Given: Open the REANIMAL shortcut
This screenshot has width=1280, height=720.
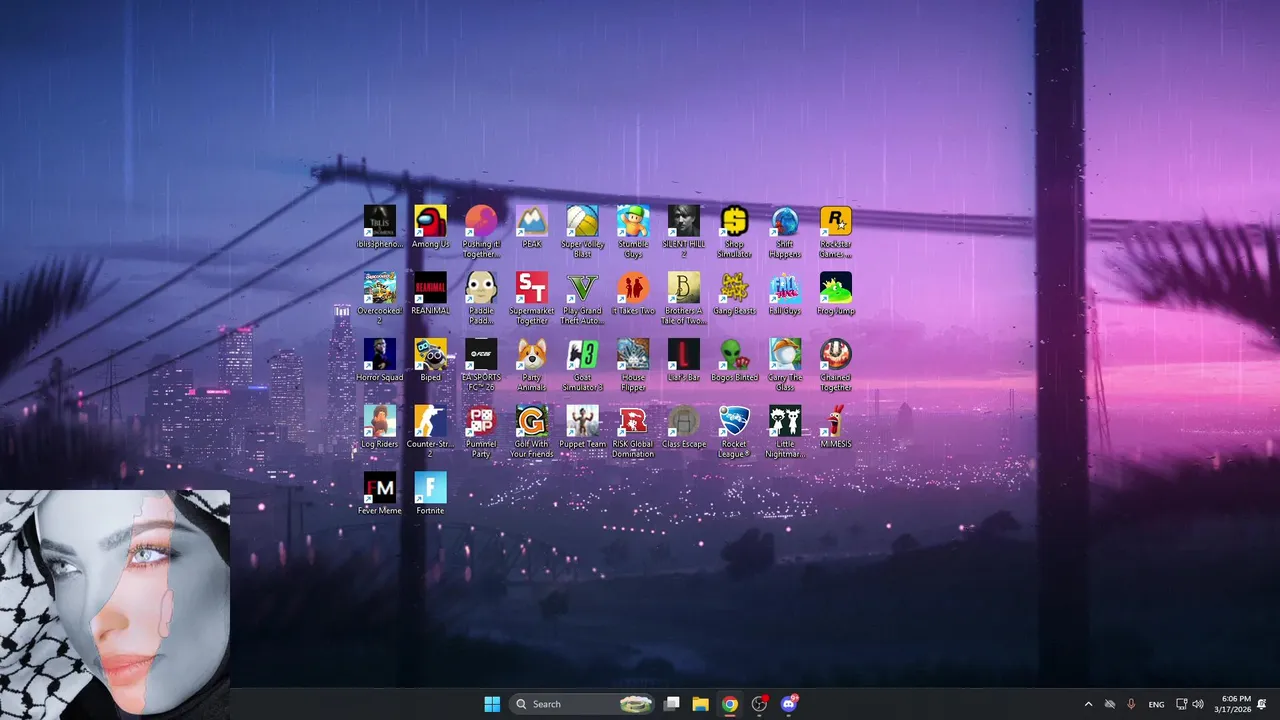Looking at the screenshot, I should point(430,294).
